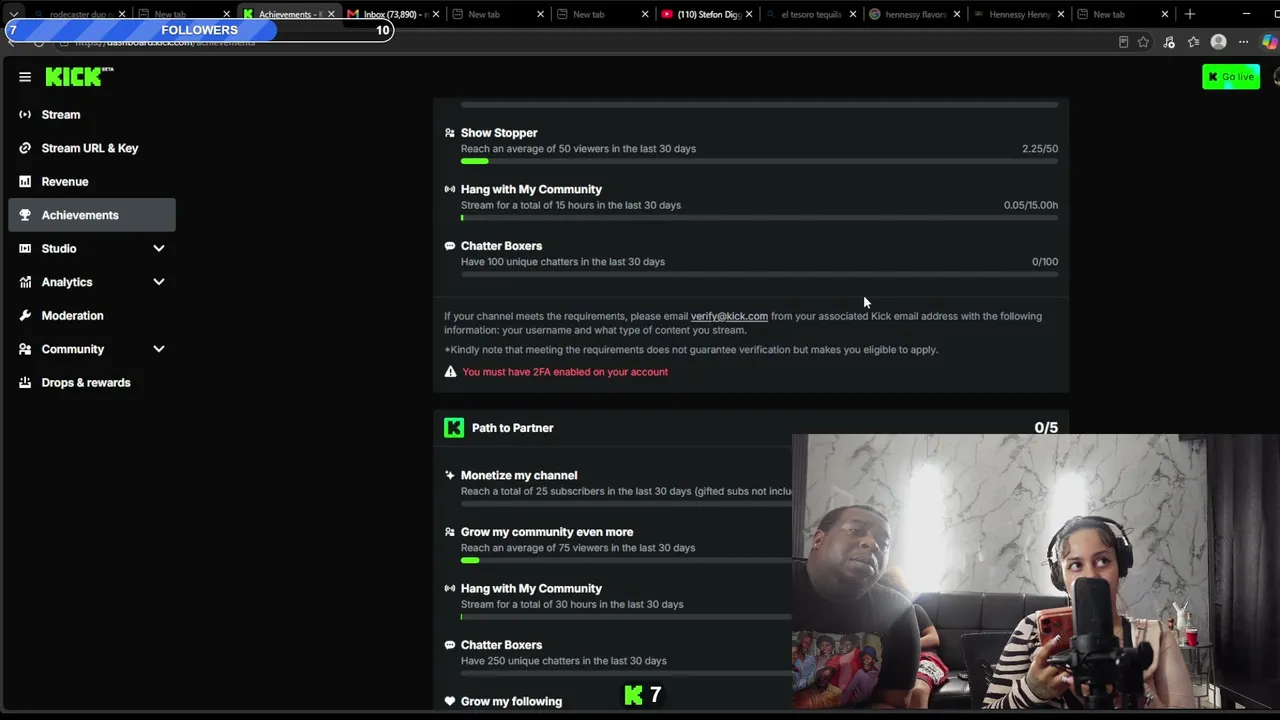Close the el tesoro tequila tab

click(853, 15)
